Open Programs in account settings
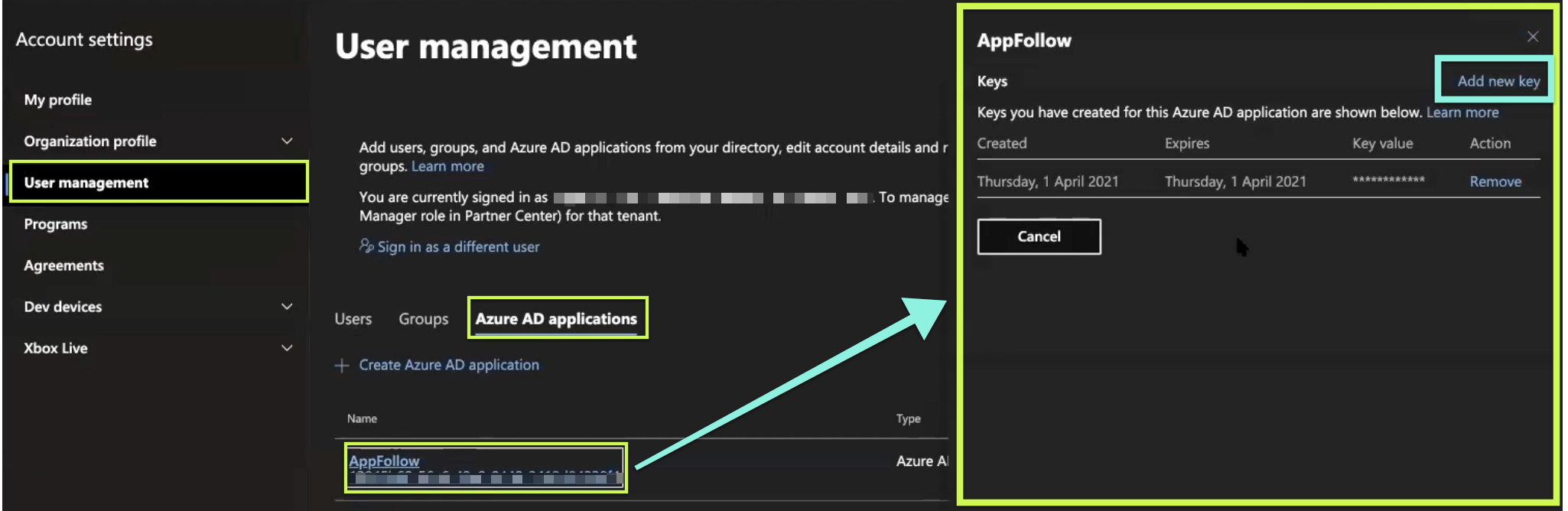 (56, 224)
